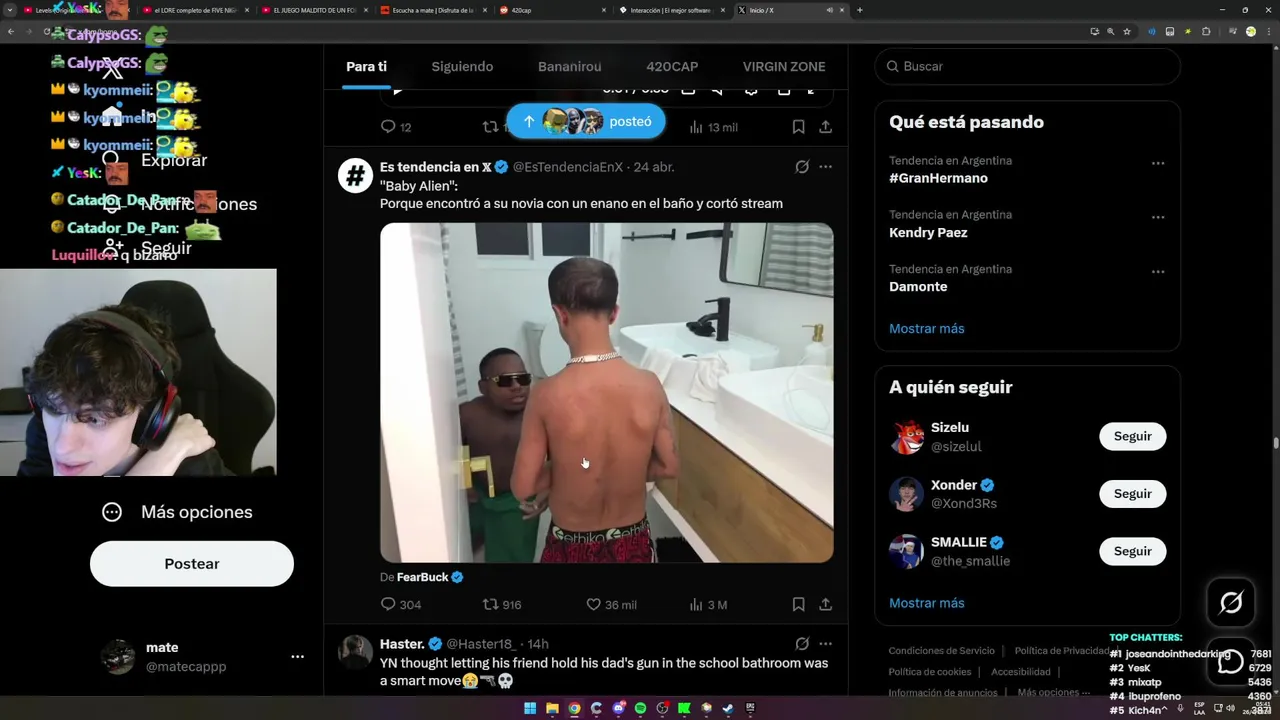The height and width of the screenshot is (720, 1280).
Task: Switch to the Siguiendo feed tab
Action: click(x=462, y=67)
